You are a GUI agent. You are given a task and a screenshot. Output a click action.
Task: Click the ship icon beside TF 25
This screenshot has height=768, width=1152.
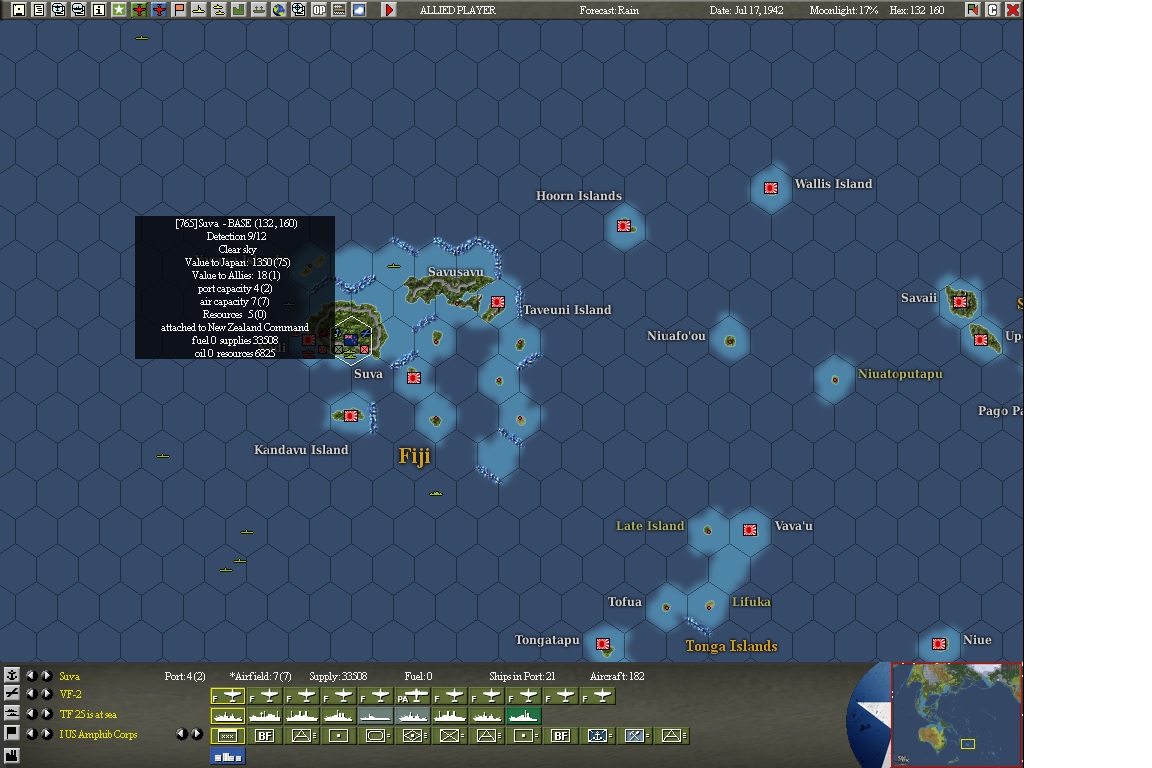click(x=12, y=713)
